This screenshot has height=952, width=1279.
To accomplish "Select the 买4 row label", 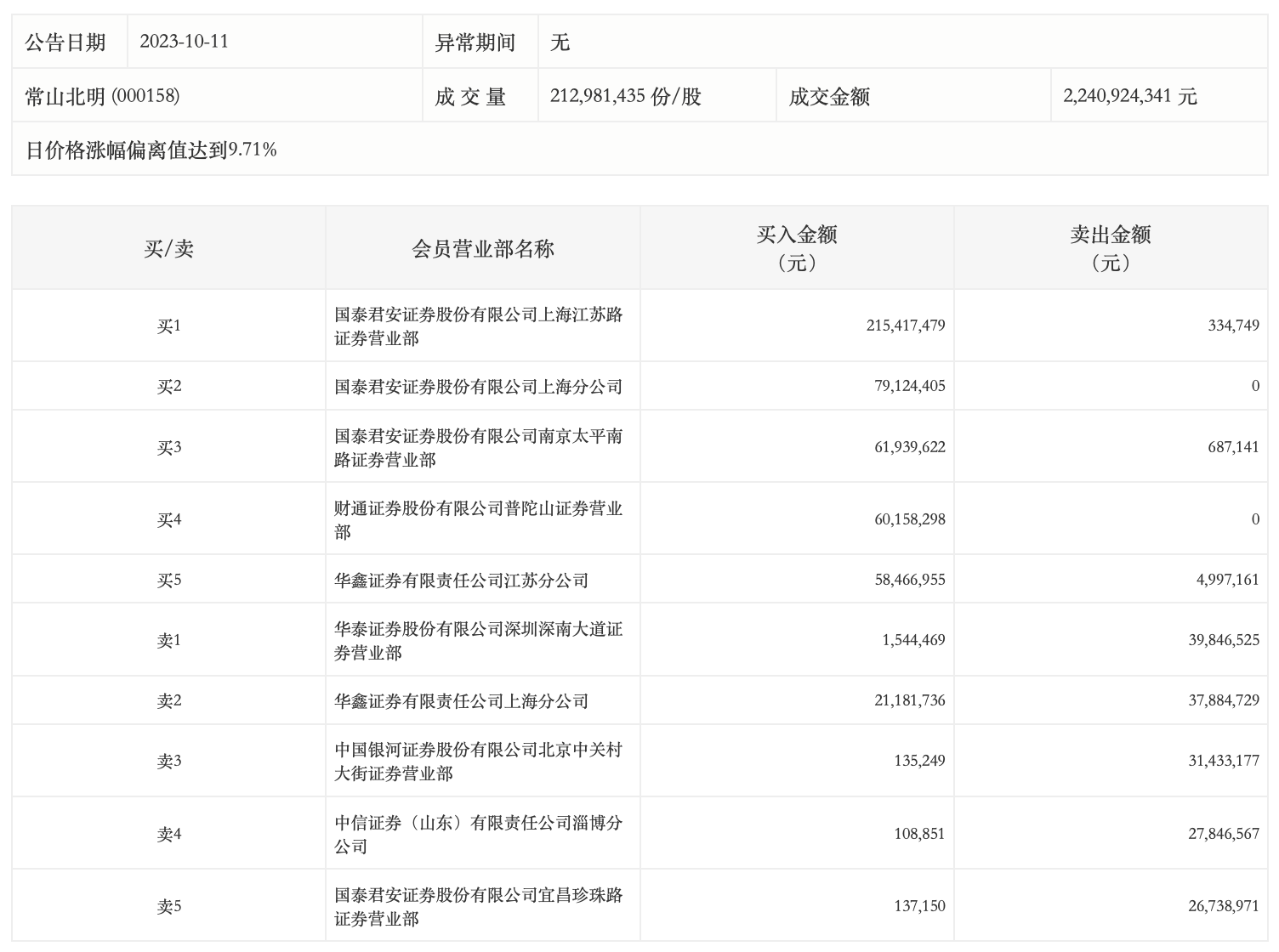I will pos(168,519).
